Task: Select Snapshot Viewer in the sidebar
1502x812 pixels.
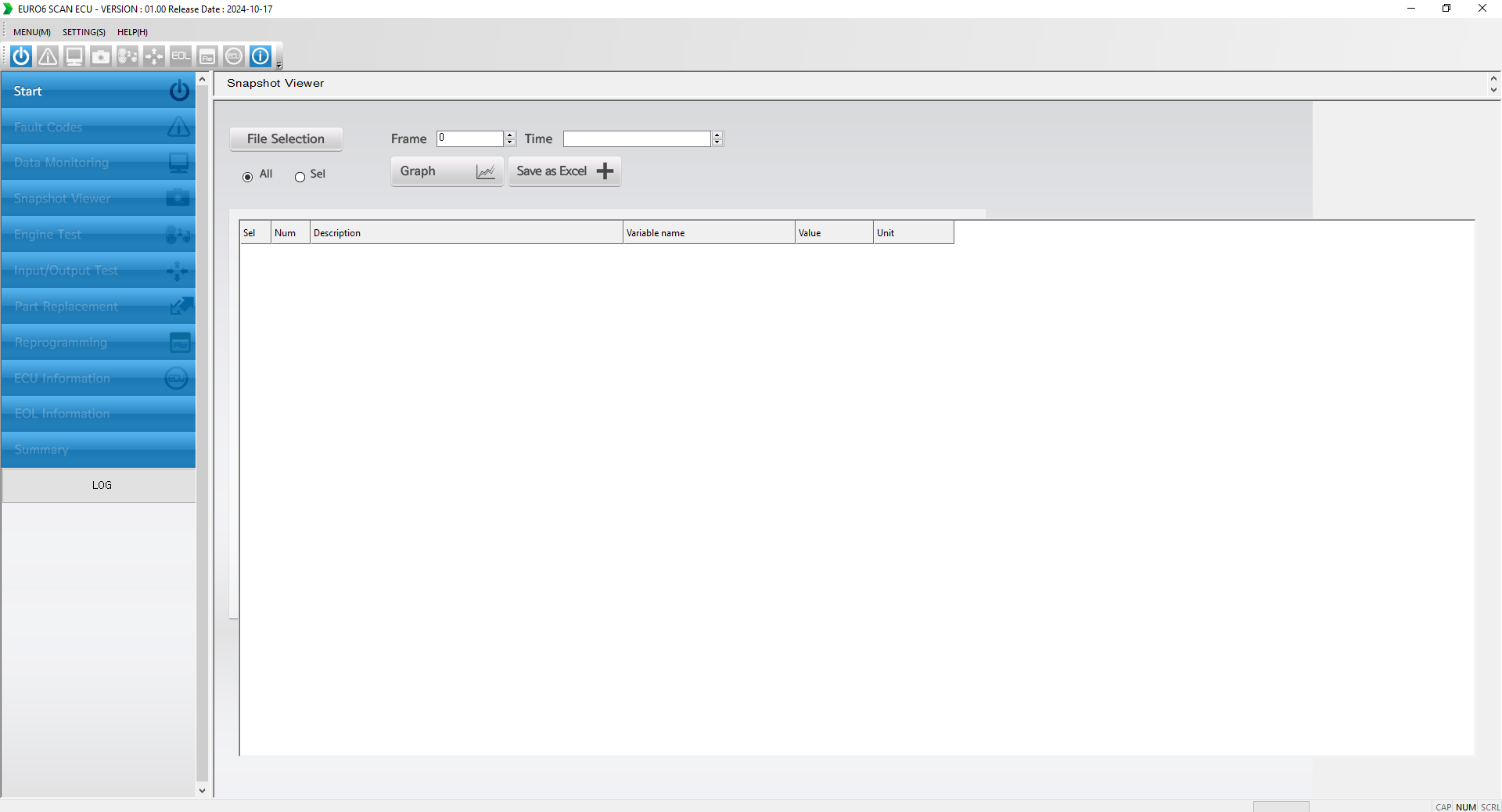Action: click(99, 199)
